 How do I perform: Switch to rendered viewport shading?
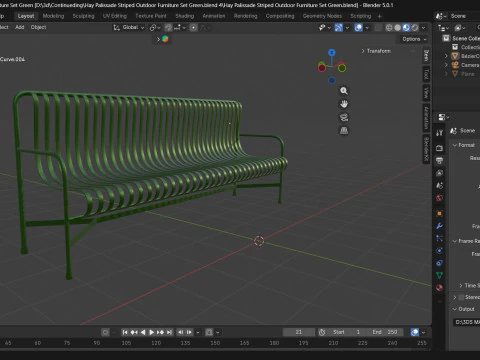[x=415, y=28]
